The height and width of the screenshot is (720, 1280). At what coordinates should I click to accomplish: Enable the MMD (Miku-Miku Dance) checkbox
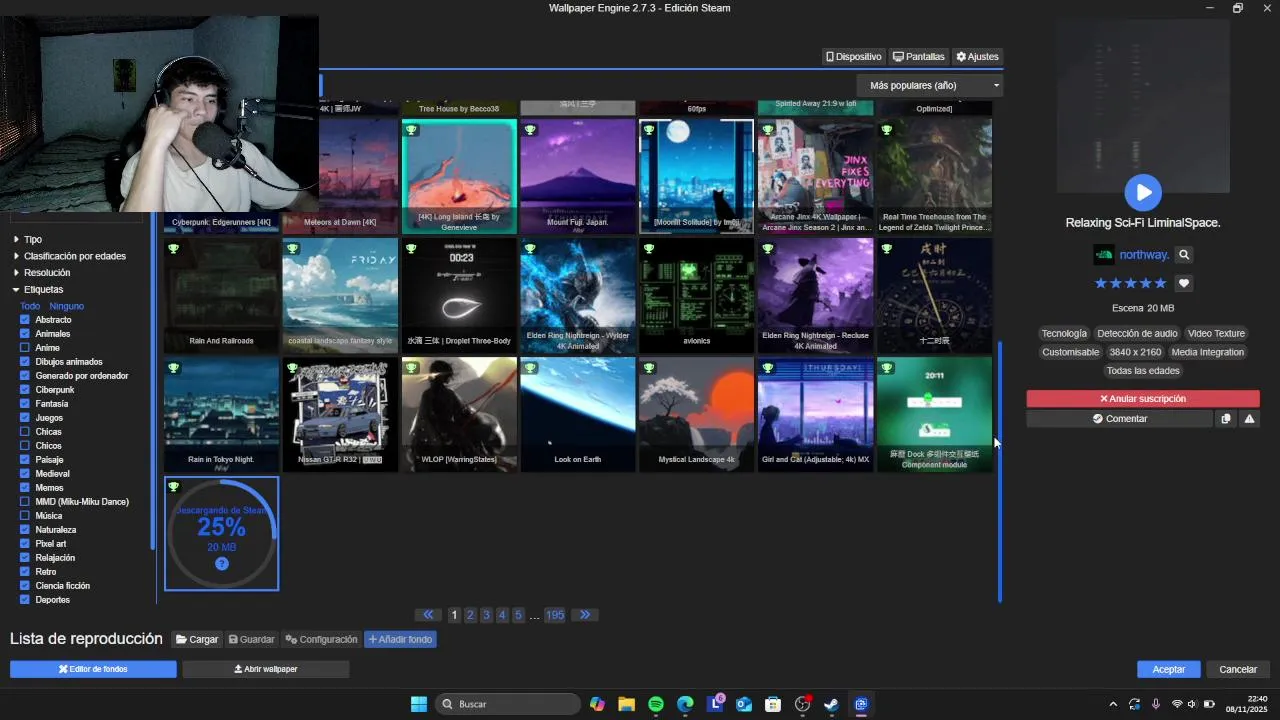[25, 502]
